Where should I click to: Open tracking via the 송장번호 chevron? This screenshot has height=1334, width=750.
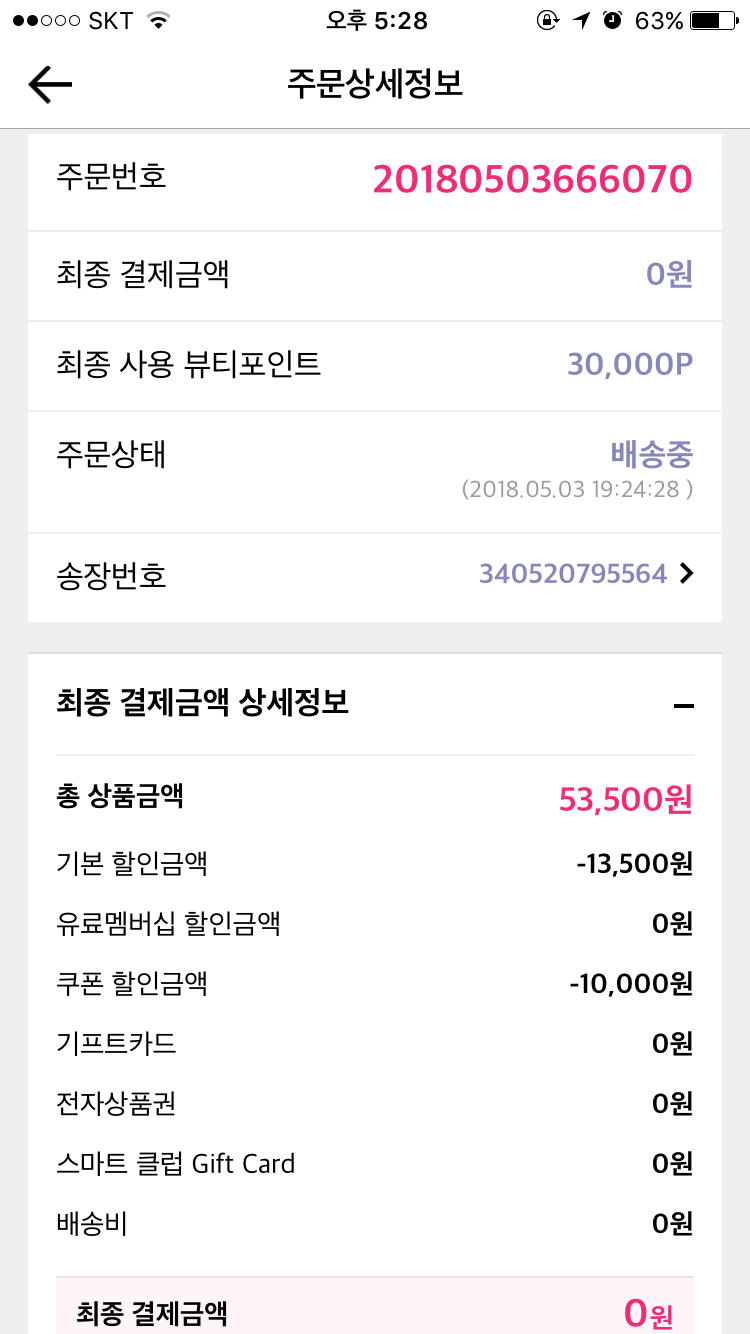[x=686, y=574]
